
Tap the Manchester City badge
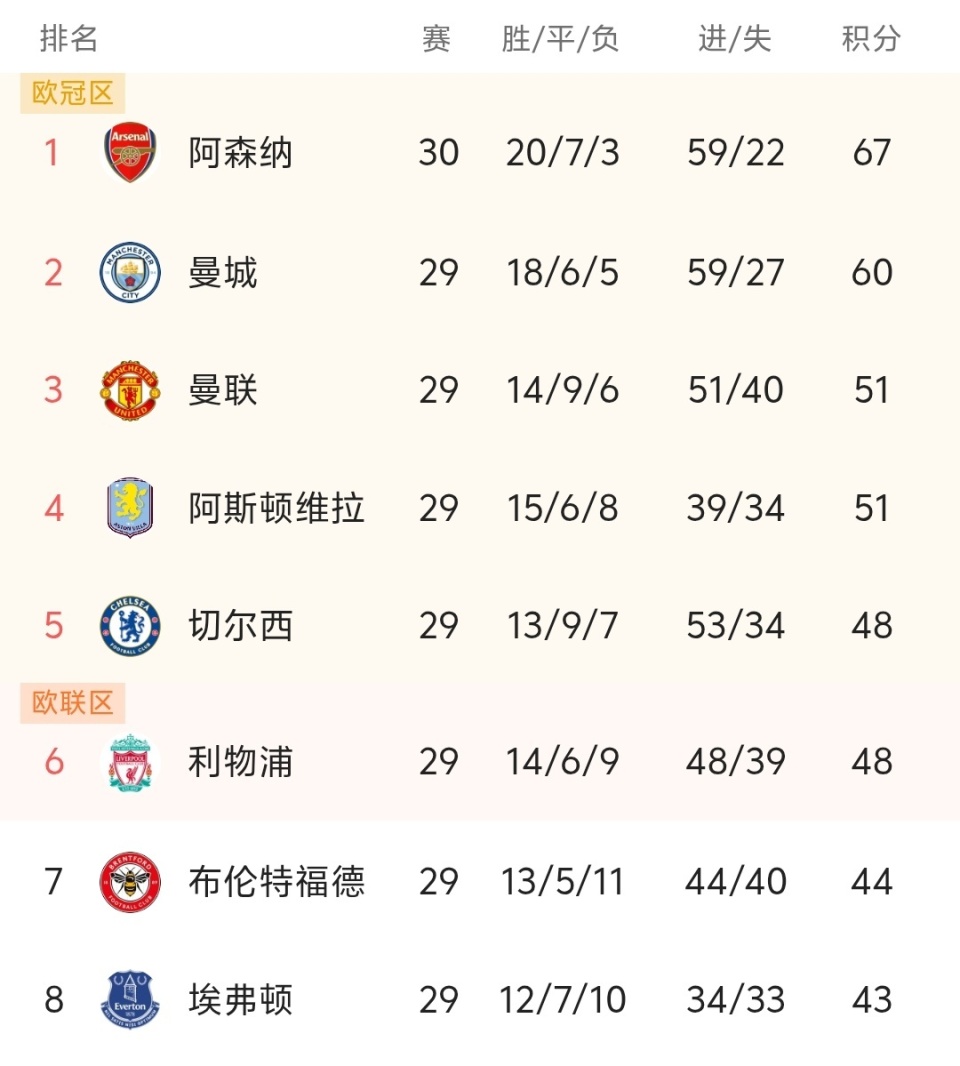click(x=130, y=272)
